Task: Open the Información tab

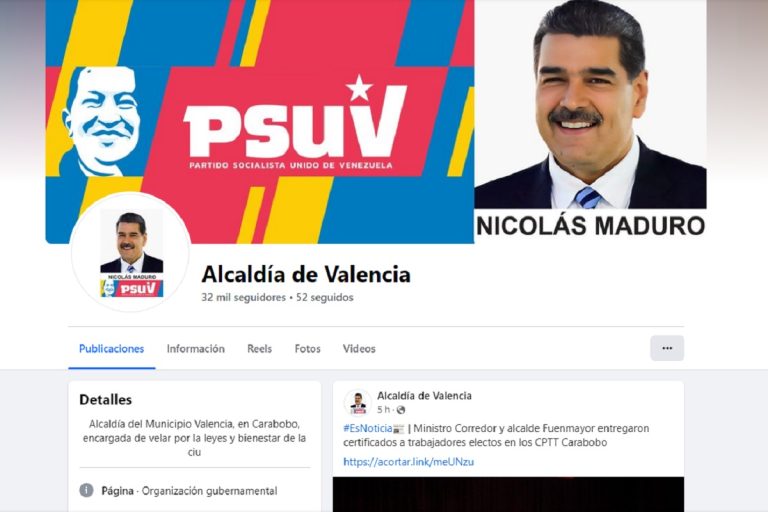Action: 195,349
